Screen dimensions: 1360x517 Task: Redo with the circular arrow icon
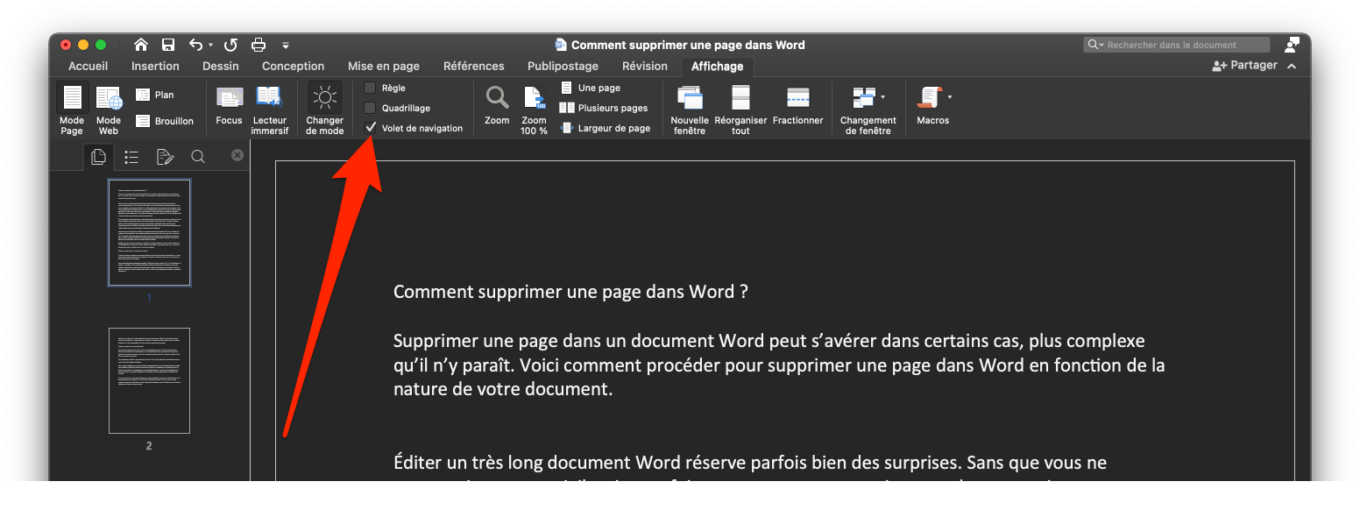[x=231, y=45]
